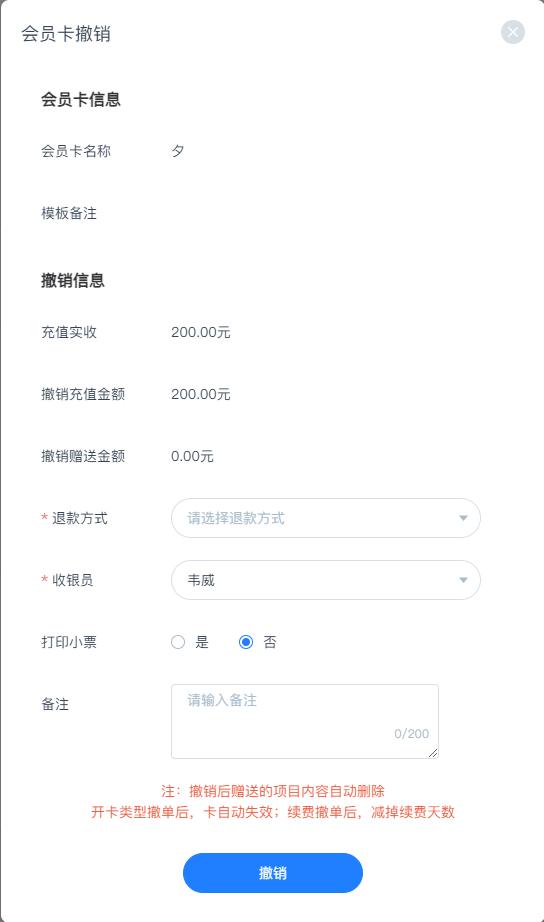Click the red asterisk 退款方式 label
Image resolution: width=544 pixels, height=922 pixels.
tap(74, 518)
